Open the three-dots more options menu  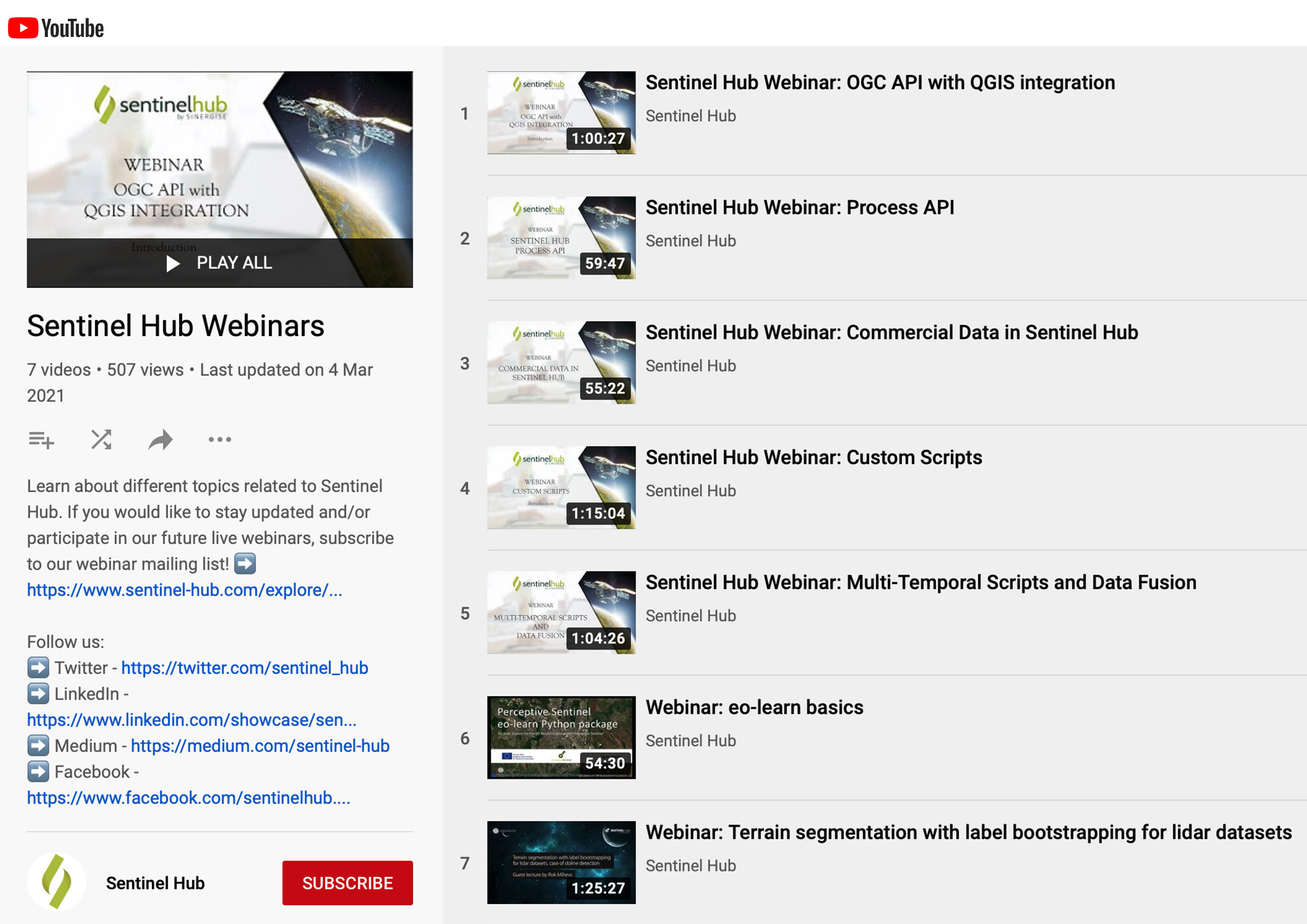(220, 440)
